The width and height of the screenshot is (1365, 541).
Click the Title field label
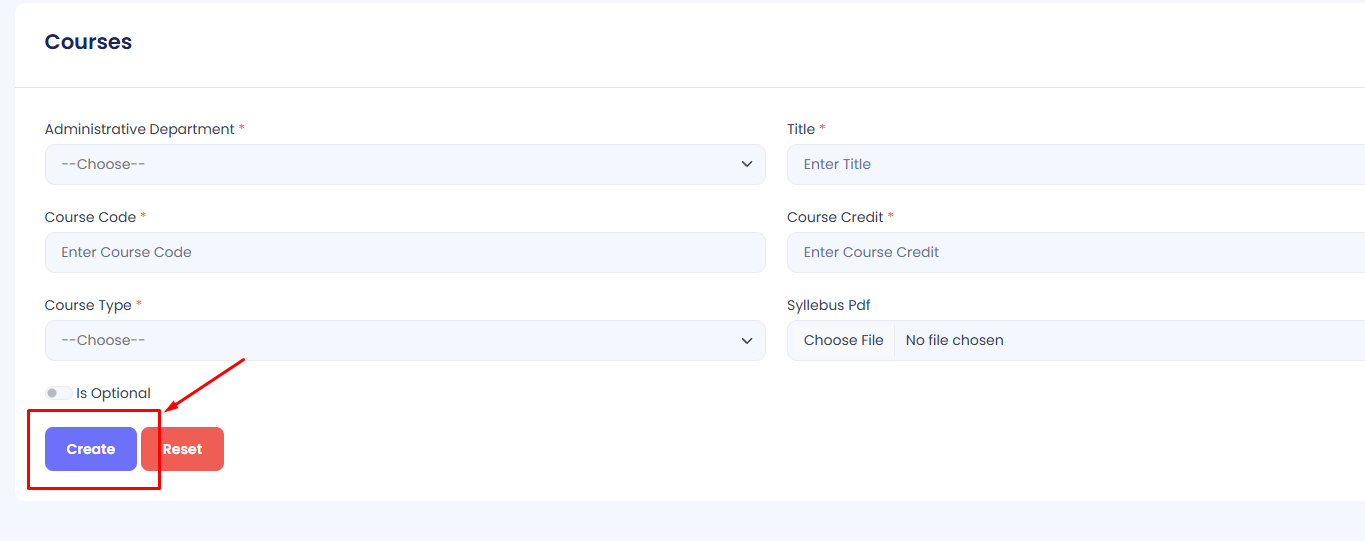click(801, 129)
